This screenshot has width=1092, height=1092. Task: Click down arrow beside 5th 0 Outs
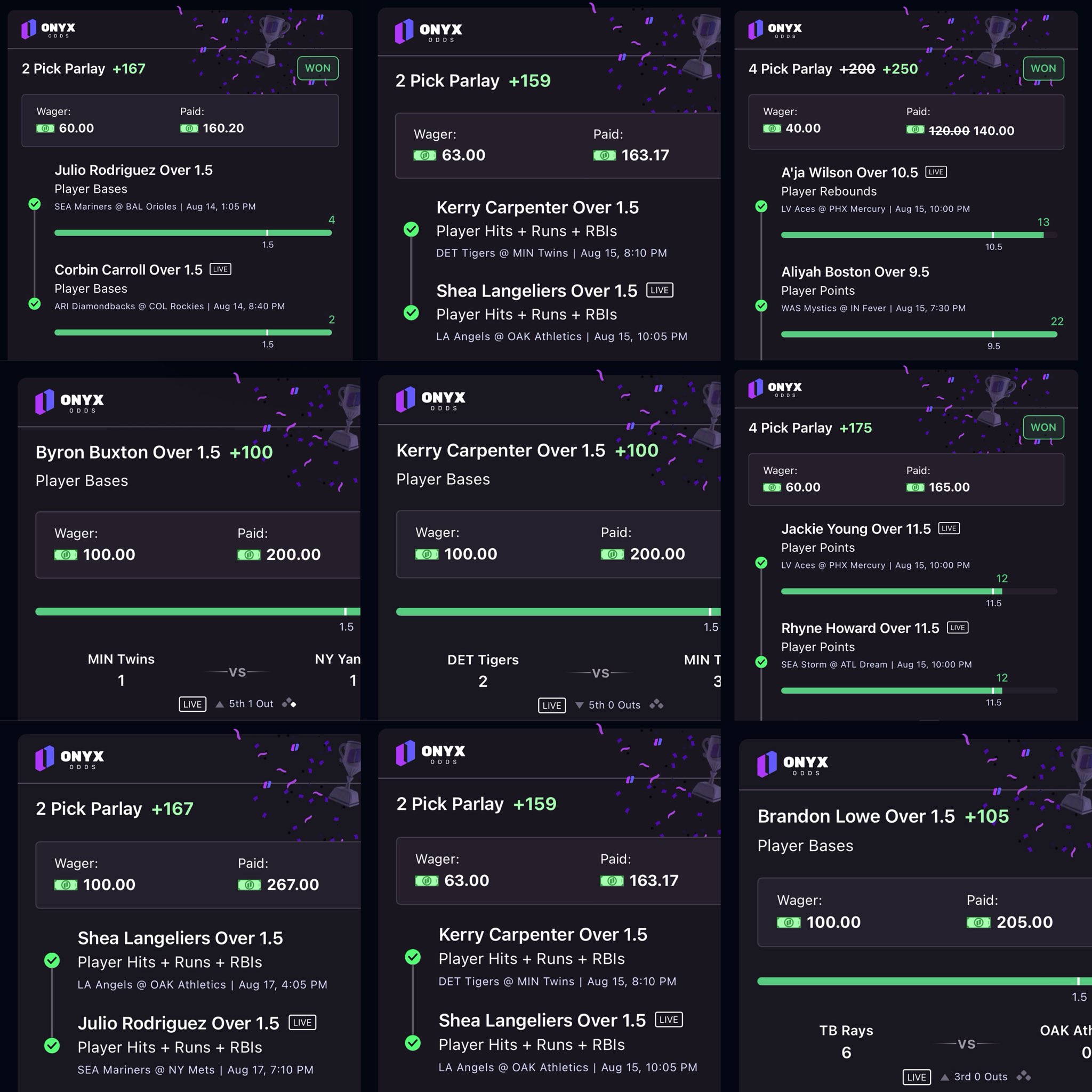[x=579, y=705]
